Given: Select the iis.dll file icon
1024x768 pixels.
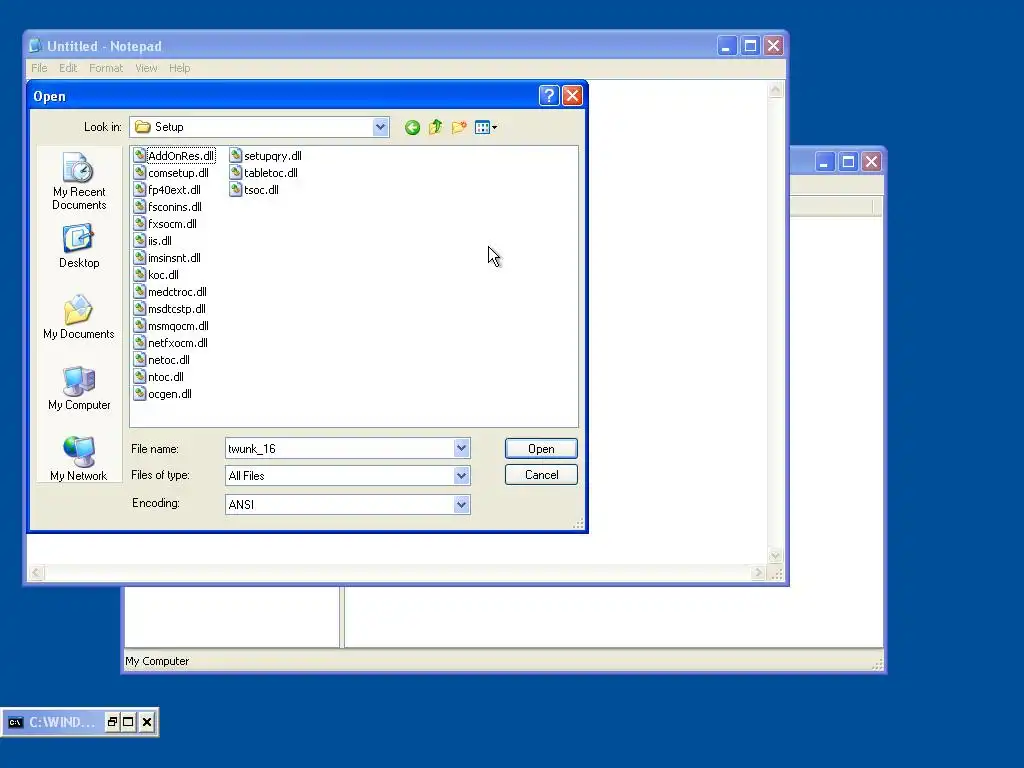Looking at the screenshot, I should pyautogui.click(x=139, y=240).
